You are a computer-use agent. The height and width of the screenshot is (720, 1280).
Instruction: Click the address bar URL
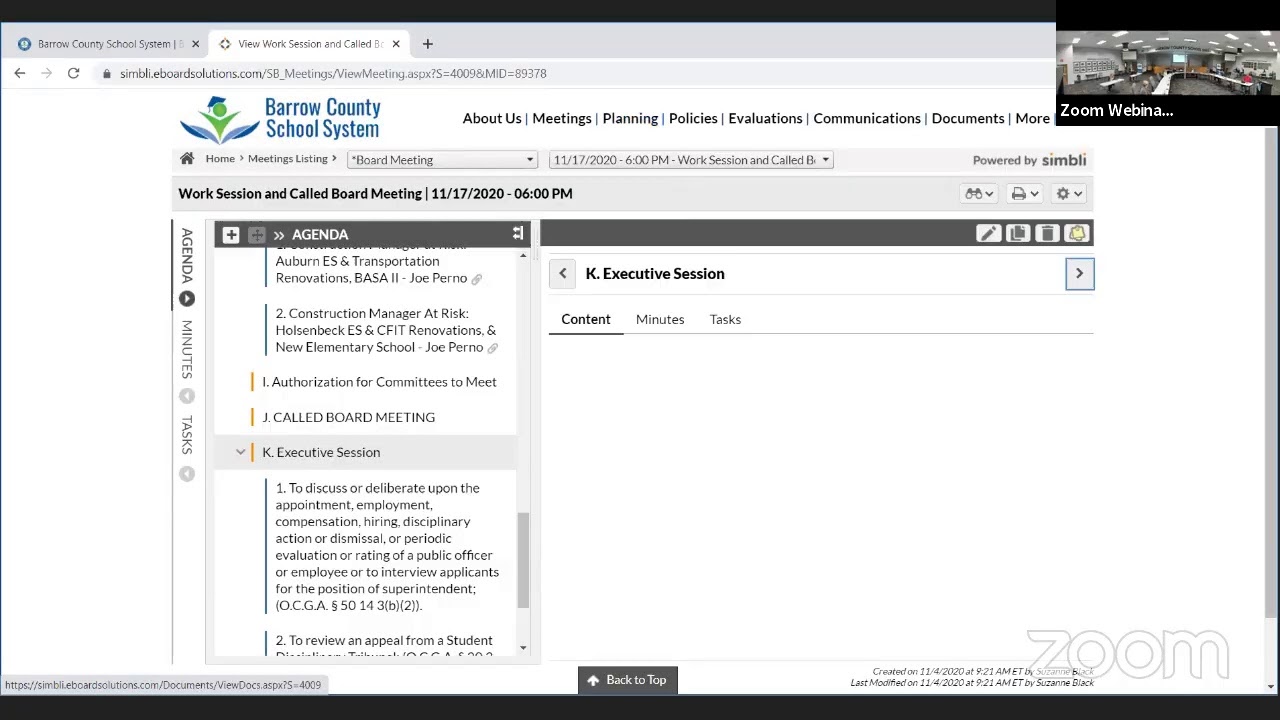click(333, 73)
